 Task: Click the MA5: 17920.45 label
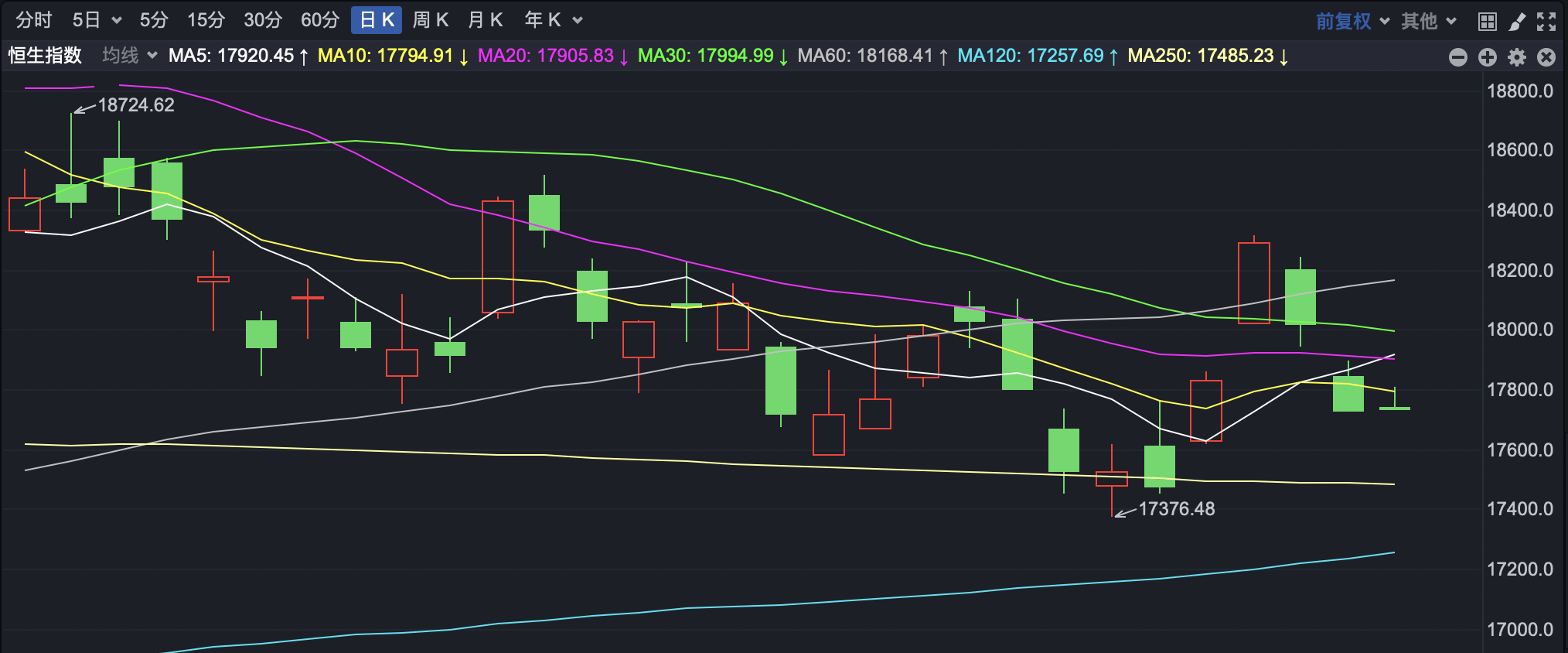coord(239,56)
